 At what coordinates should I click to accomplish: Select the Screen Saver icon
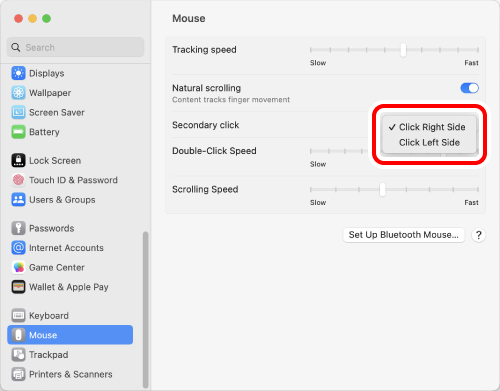pos(18,112)
